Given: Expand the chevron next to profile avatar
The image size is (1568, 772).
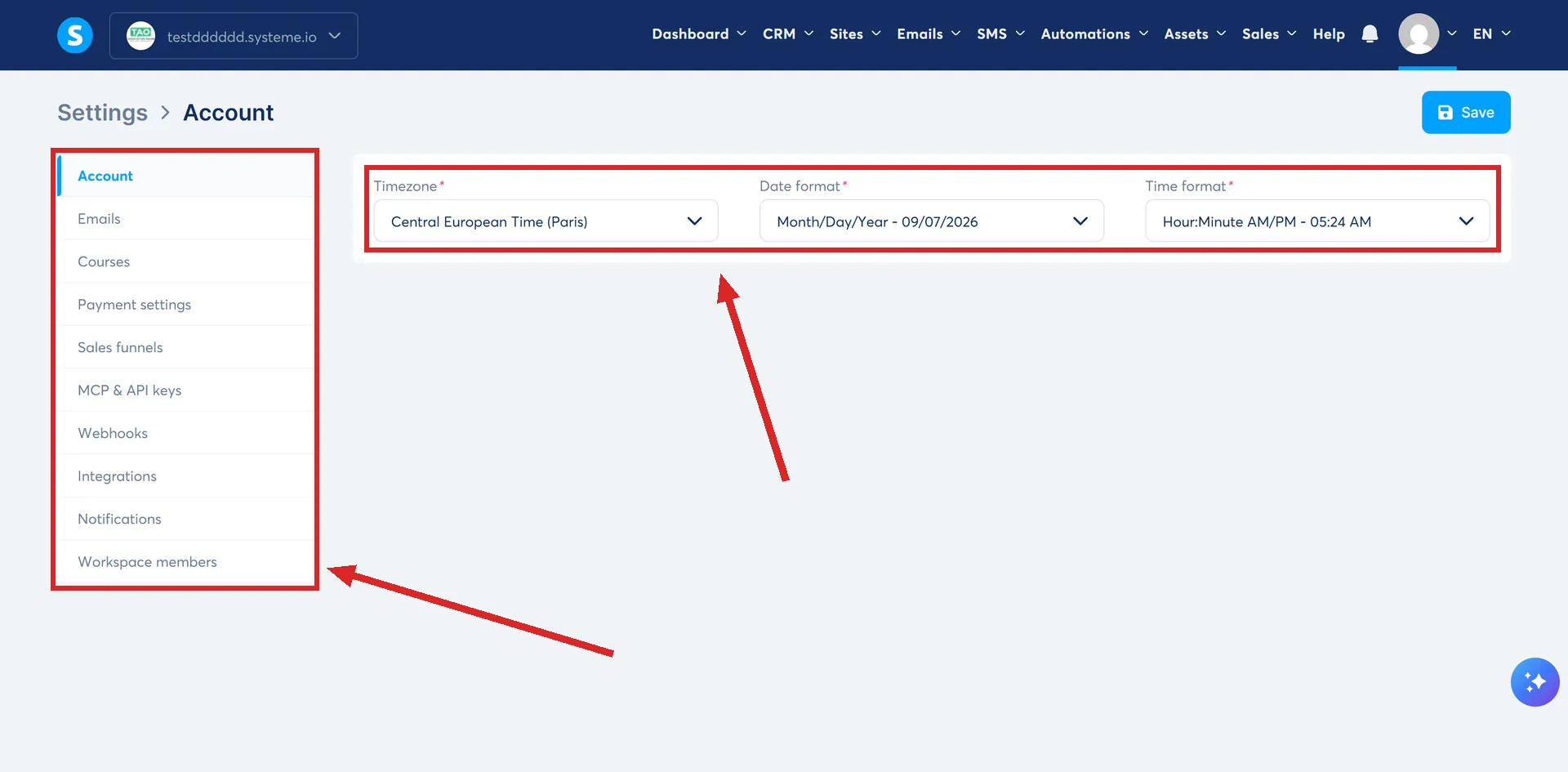Looking at the screenshot, I should pyautogui.click(x=1451, y=34).
